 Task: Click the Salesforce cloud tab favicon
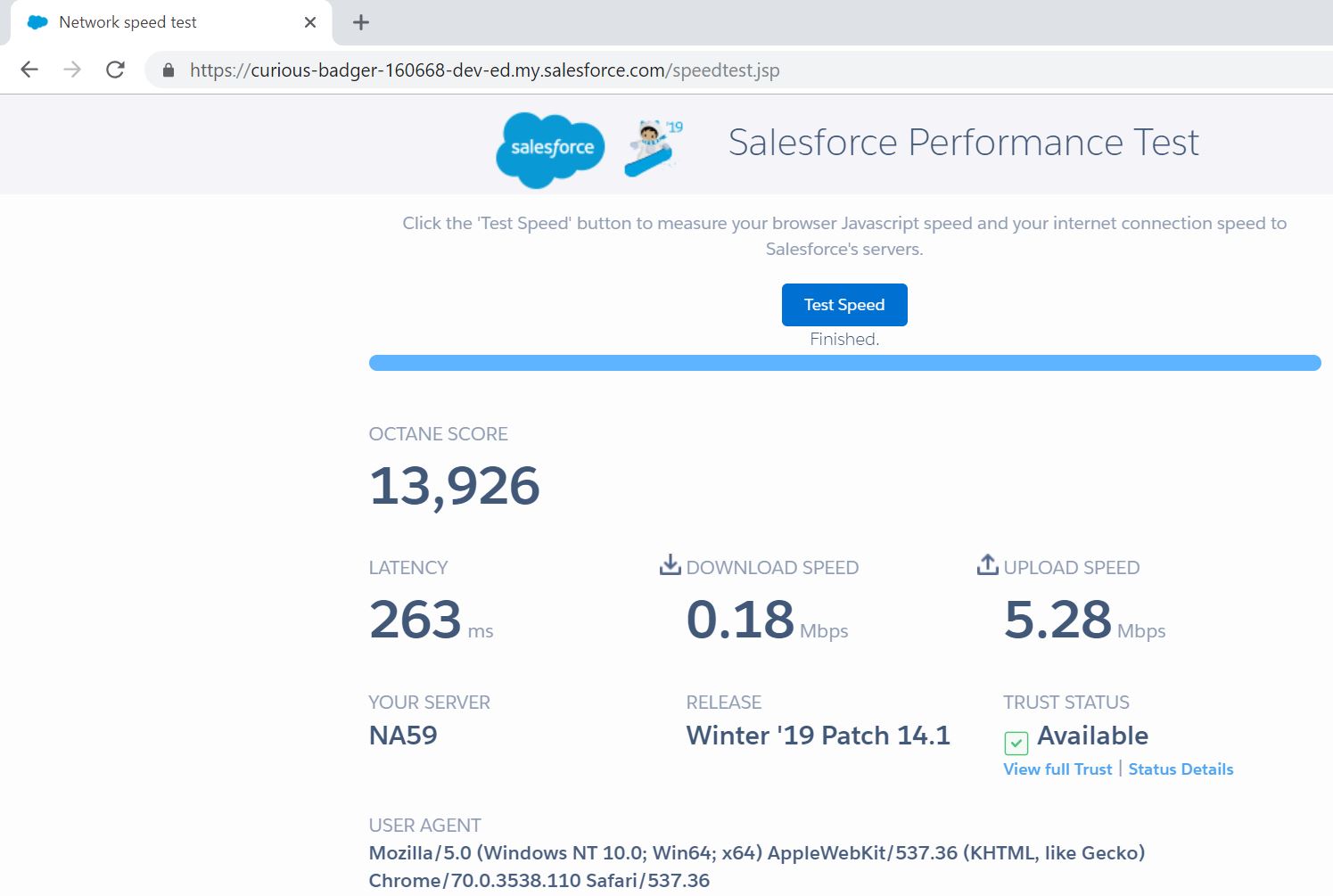(x=37, y=22)
